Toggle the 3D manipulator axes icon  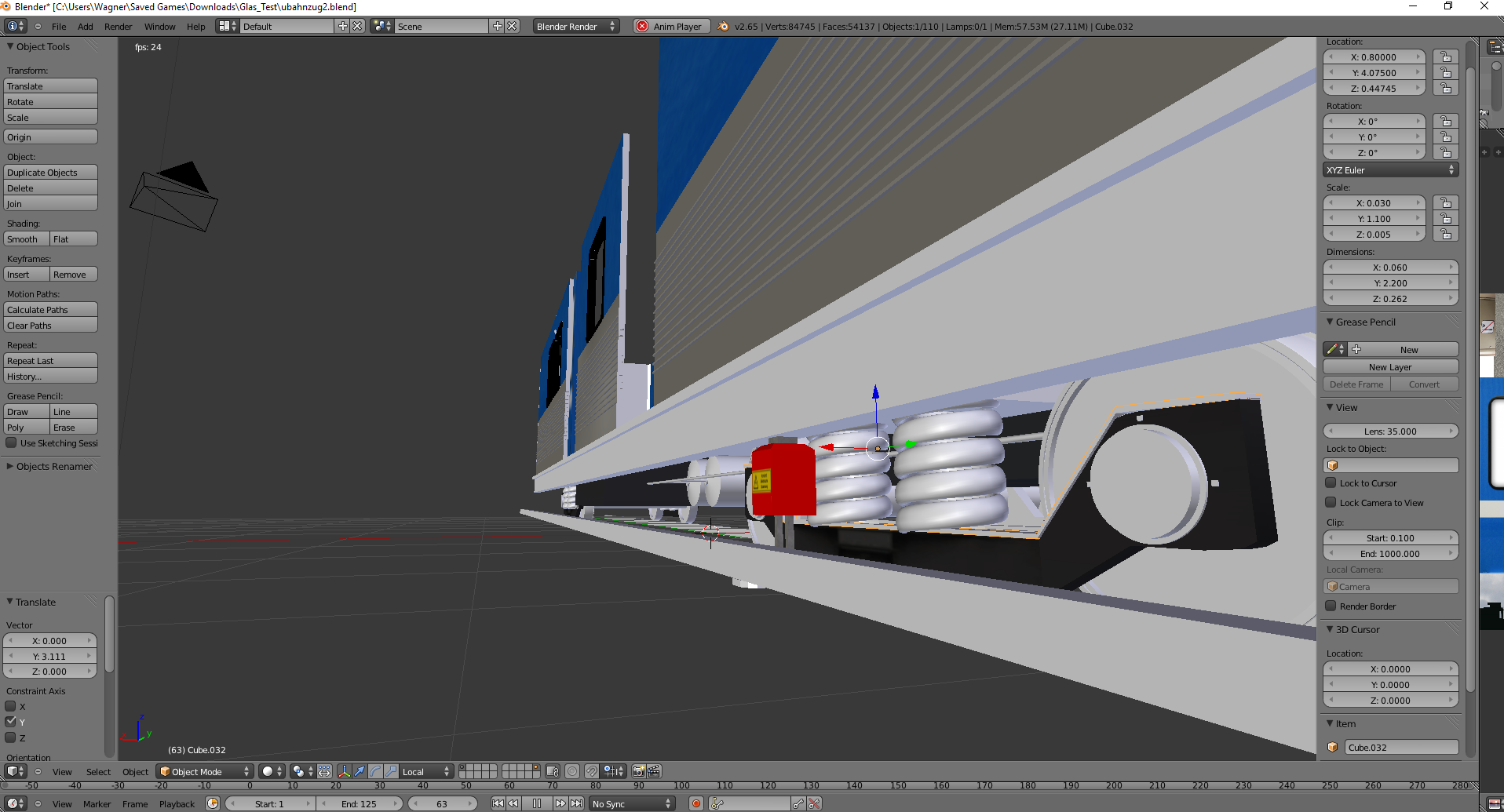pos(345,771)
